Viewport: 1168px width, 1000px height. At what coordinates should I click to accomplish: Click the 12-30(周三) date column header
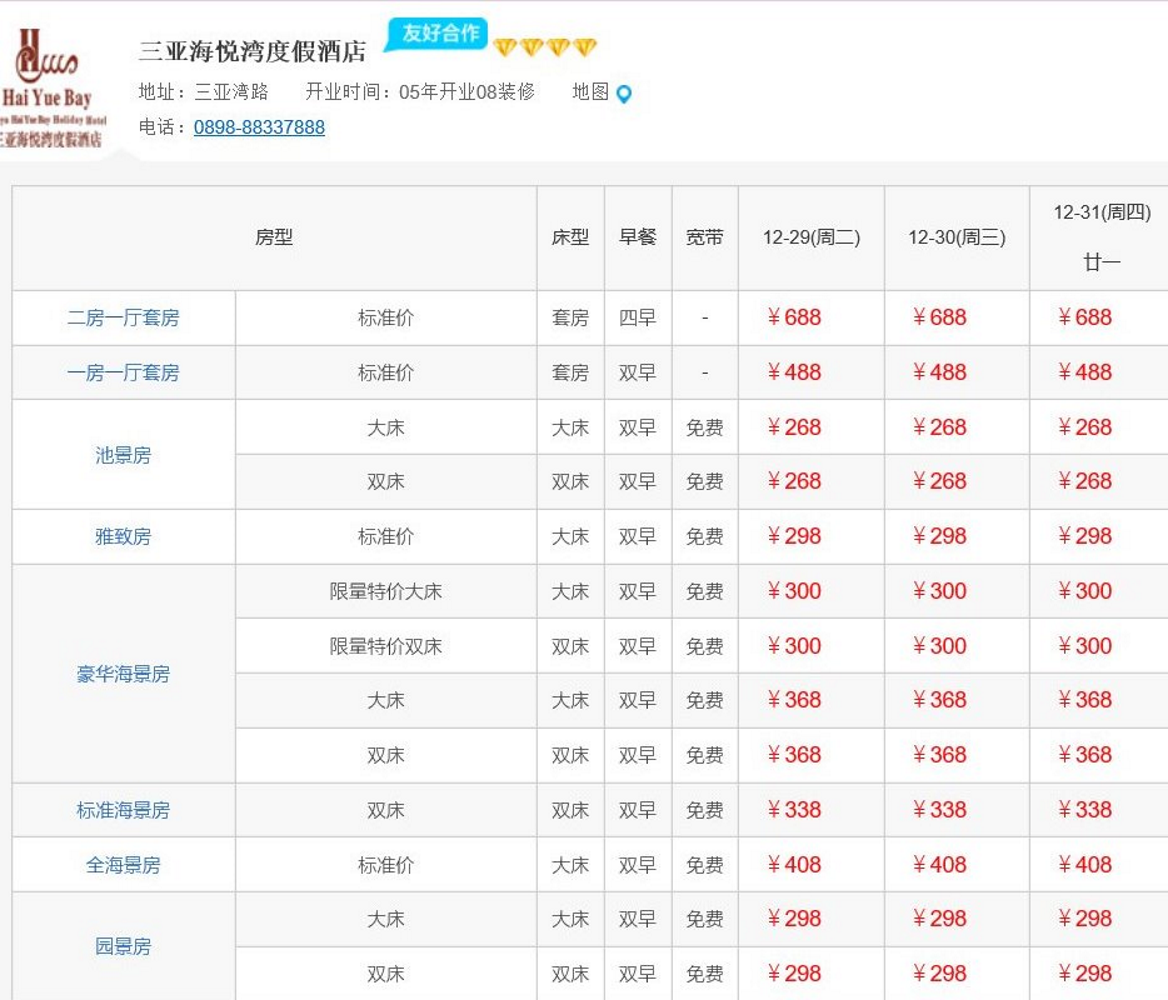tap(956, 238)
